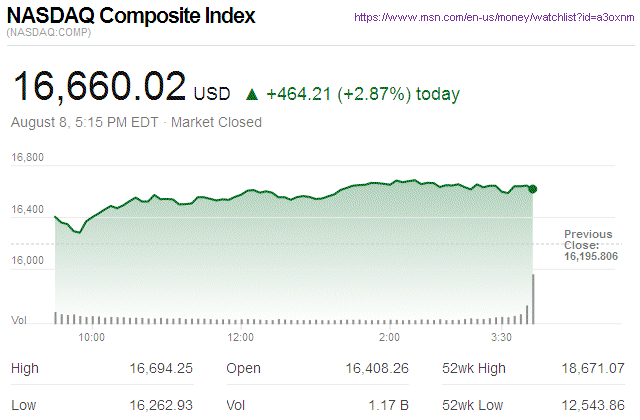Click the green up-triangle change indicator

251,95
